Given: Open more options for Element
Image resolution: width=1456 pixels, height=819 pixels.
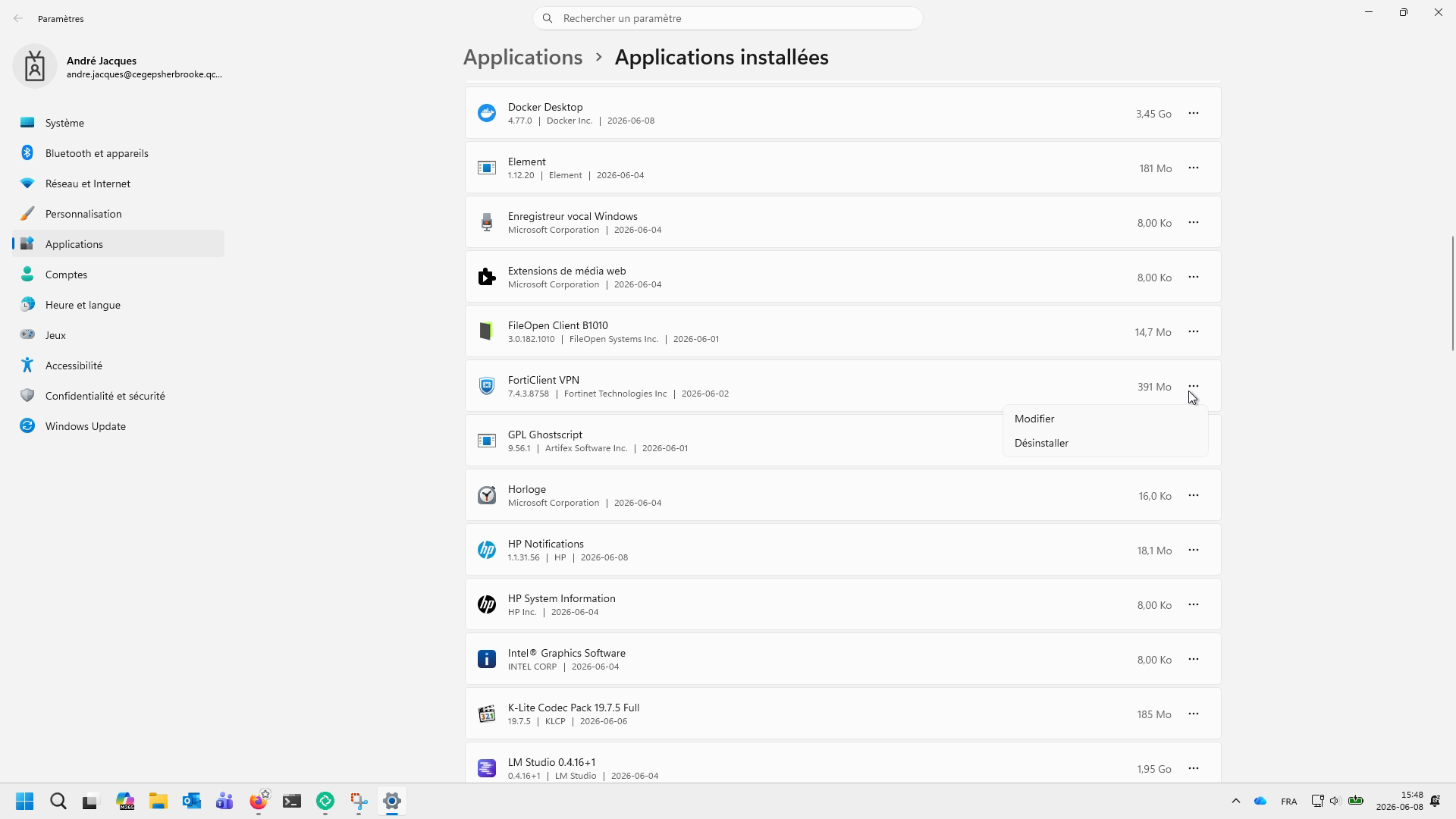Looking at the screenshot, I should pos(1194,168).
